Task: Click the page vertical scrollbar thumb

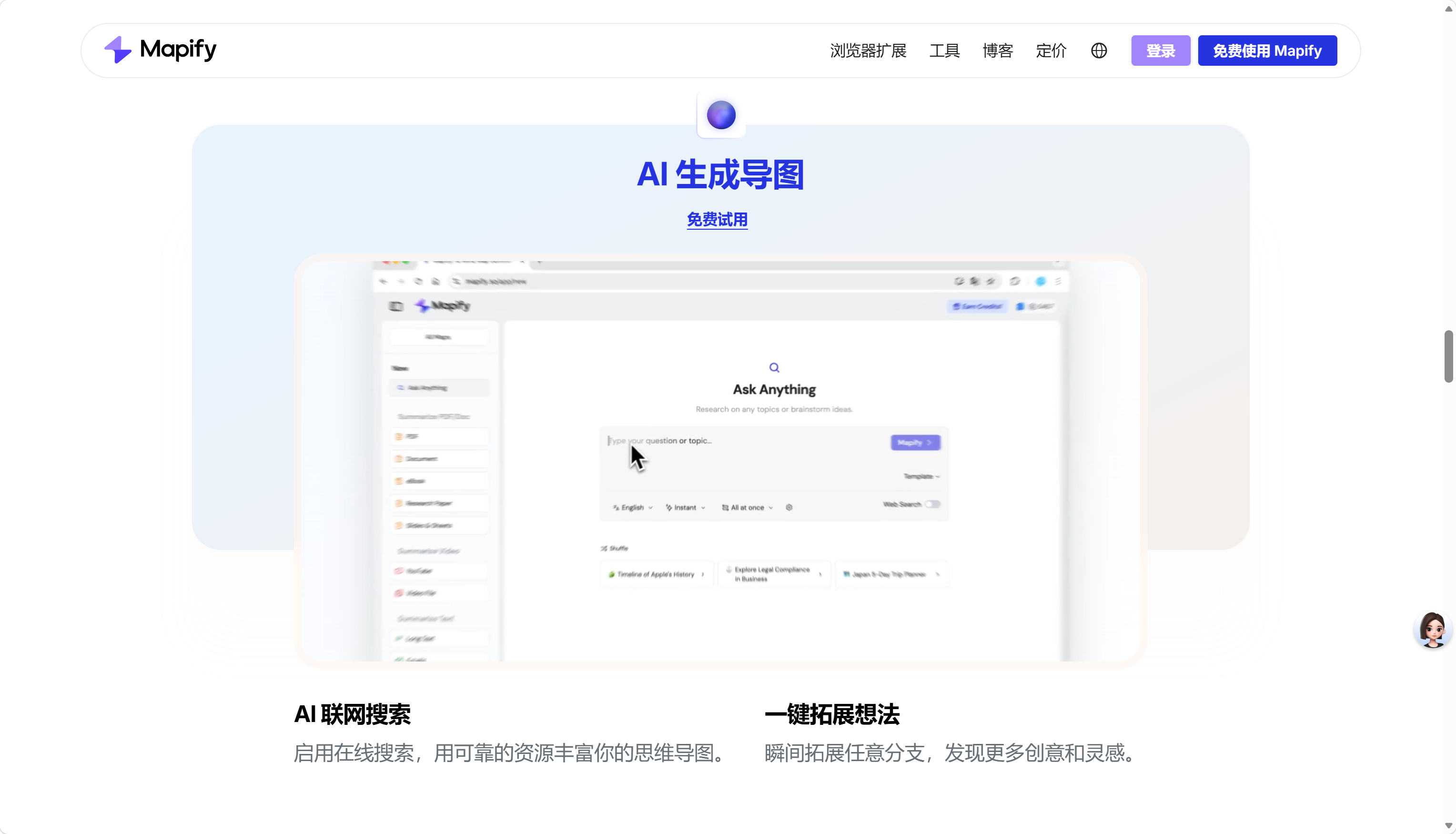Action: click(x=1448, y=356)
